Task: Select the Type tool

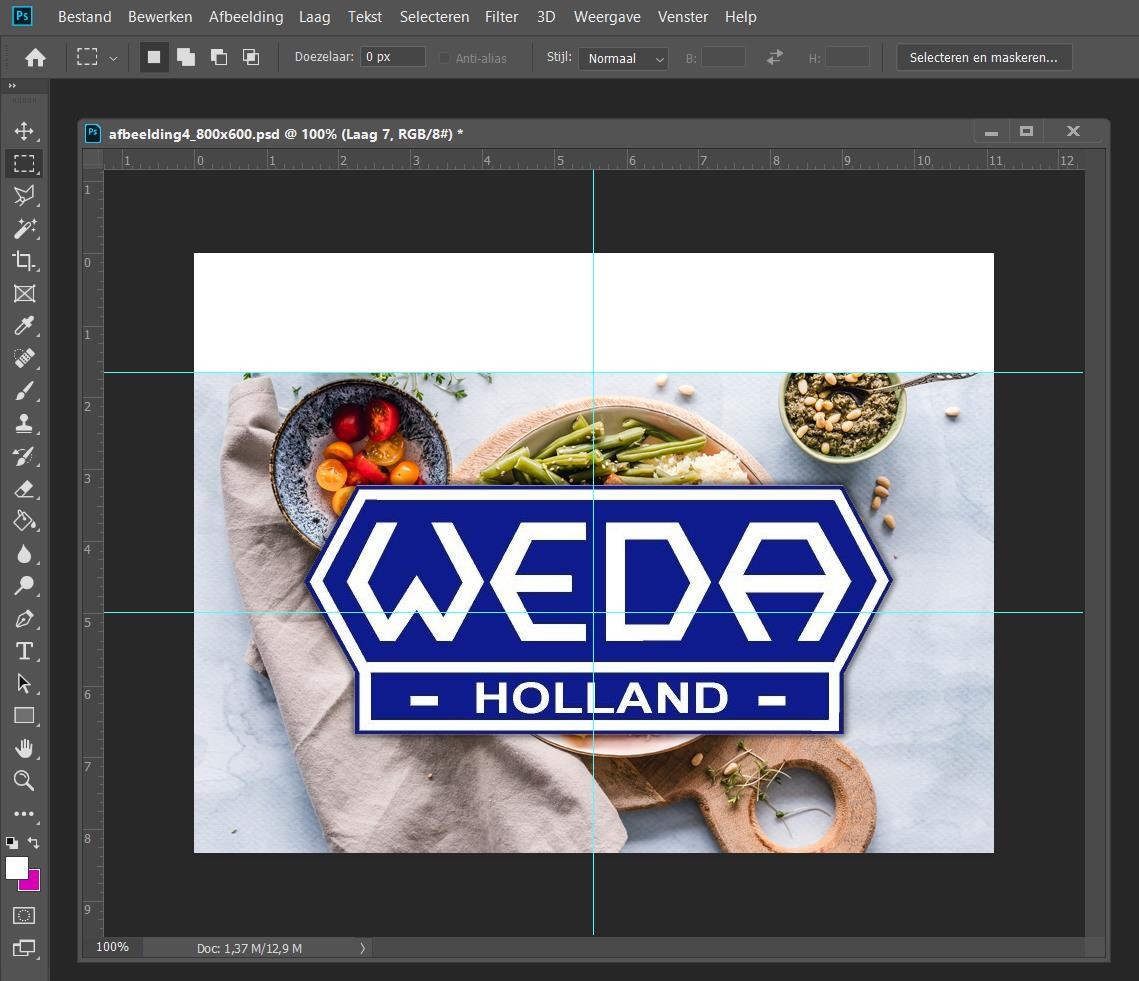Action: click(x=24, y=651)
